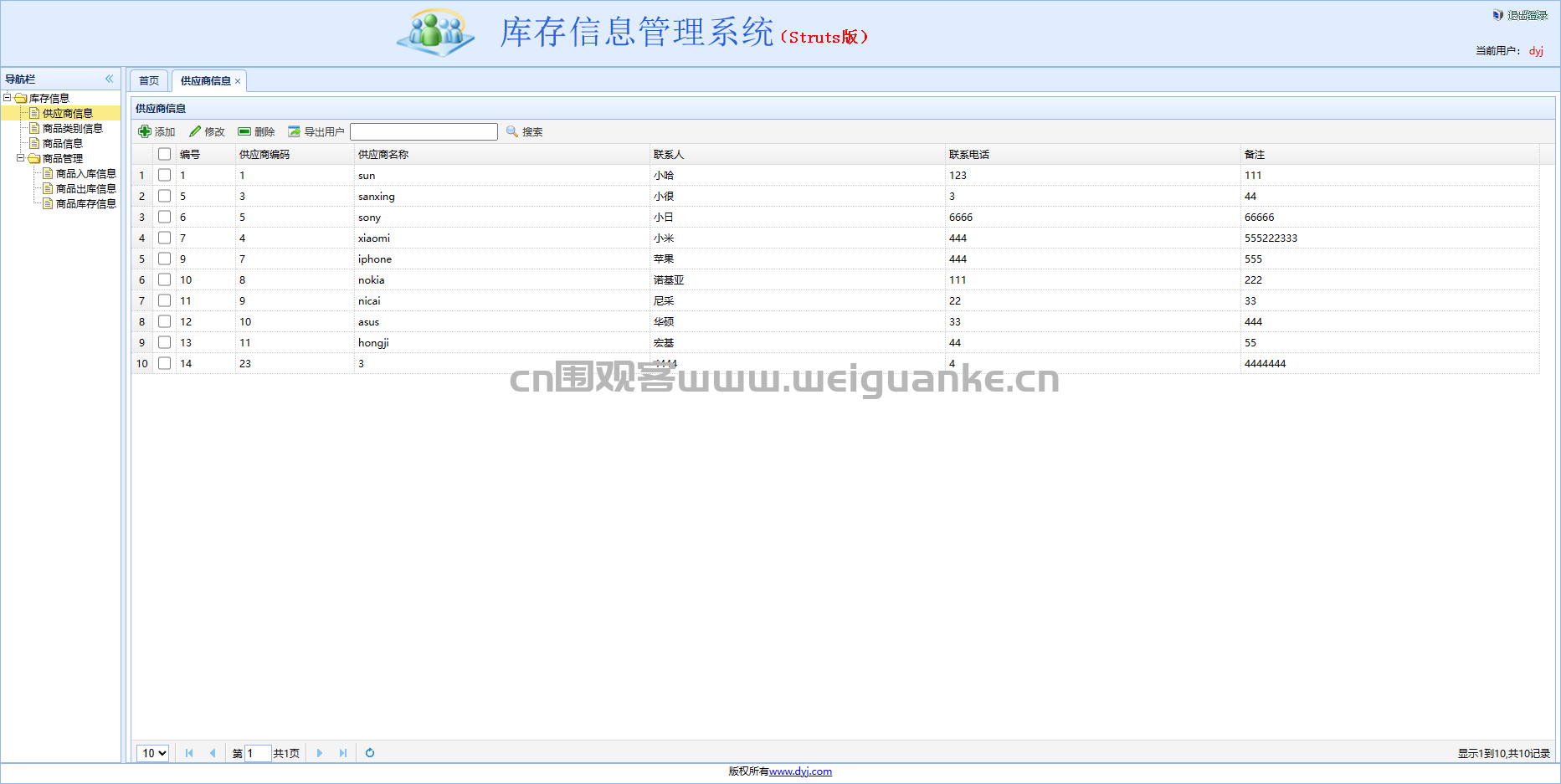The height and width of the screenshot is (784, 1561).
Task: Click the magnifier Search (搜索) icon
Action: click(512, 131)
